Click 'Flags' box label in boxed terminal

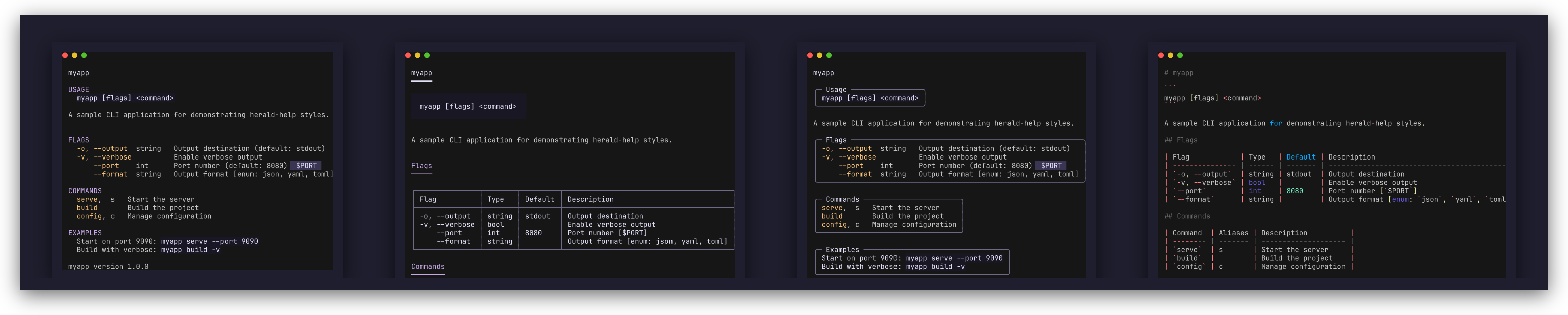click(x=836, y=140)
